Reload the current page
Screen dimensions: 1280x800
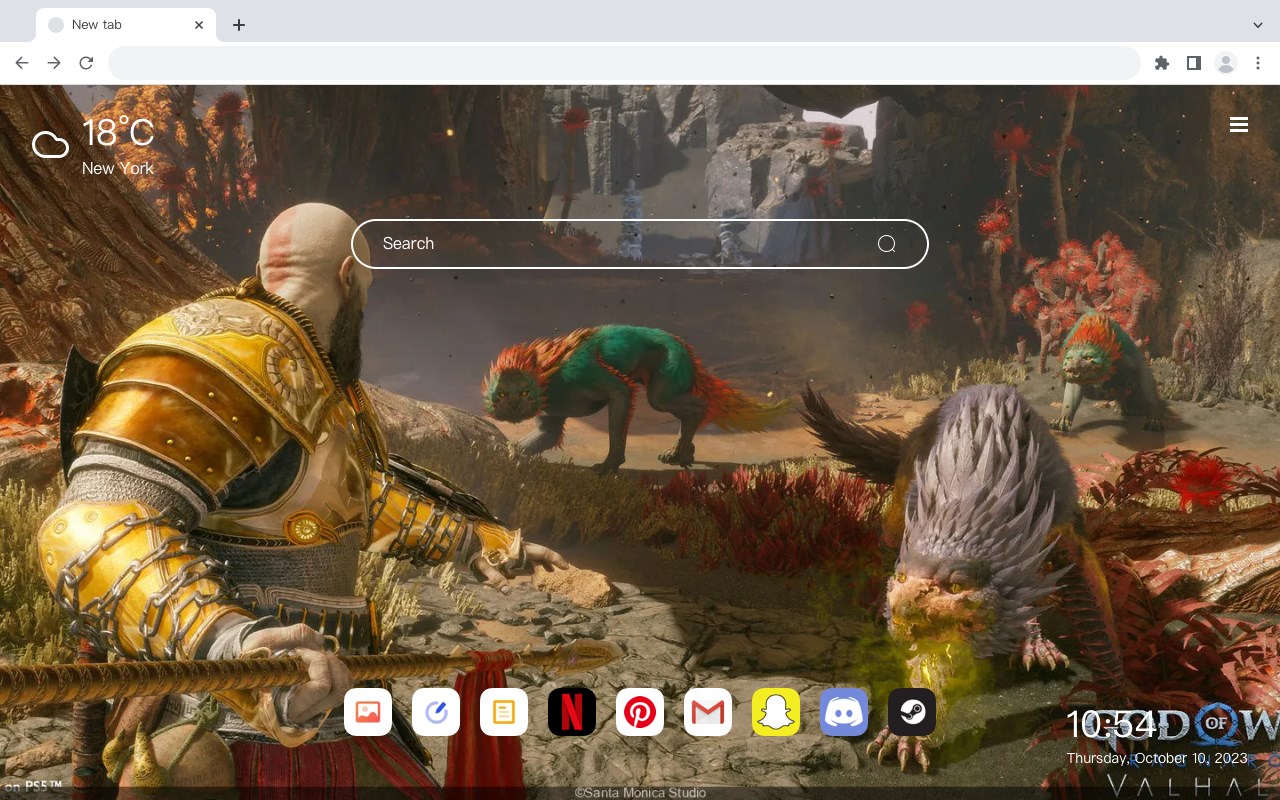(86, 63)
